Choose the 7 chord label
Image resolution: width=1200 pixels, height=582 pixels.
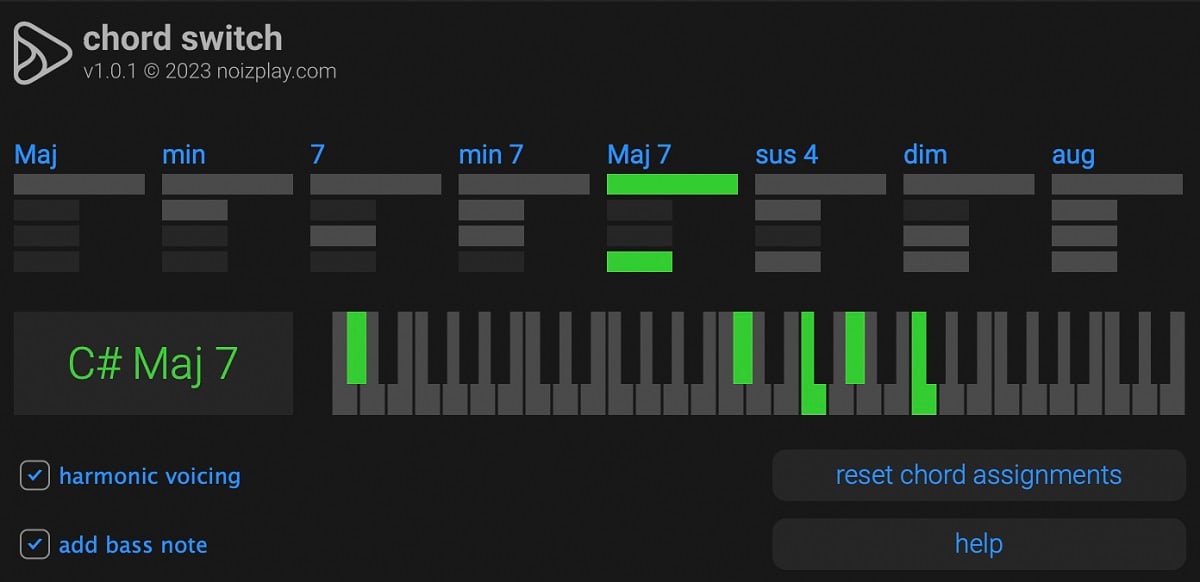click(x=318, y=155)
